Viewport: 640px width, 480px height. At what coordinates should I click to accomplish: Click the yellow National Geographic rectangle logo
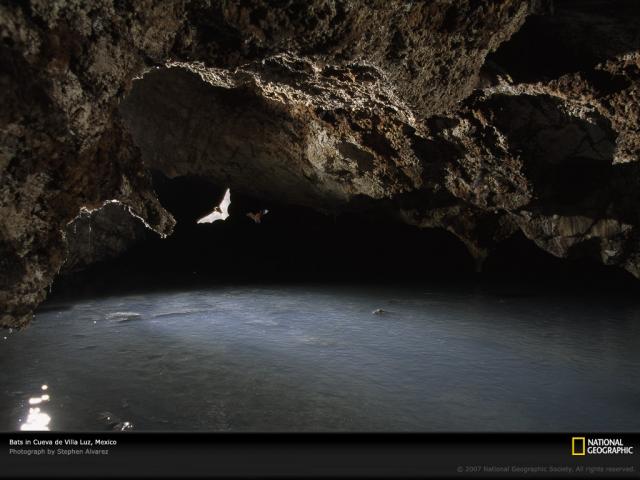[578, 446]
